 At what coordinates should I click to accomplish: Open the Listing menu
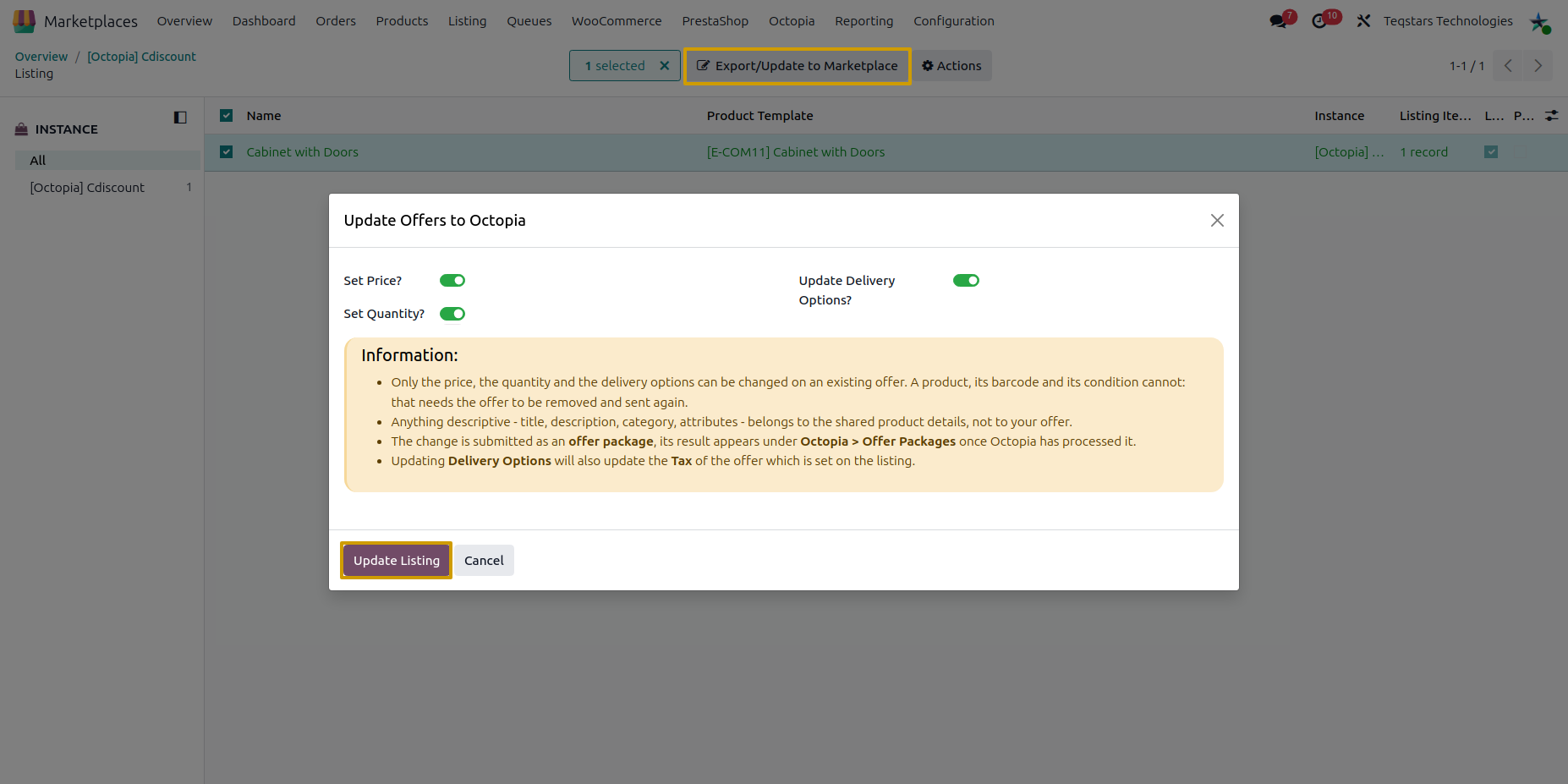point(467,21)
